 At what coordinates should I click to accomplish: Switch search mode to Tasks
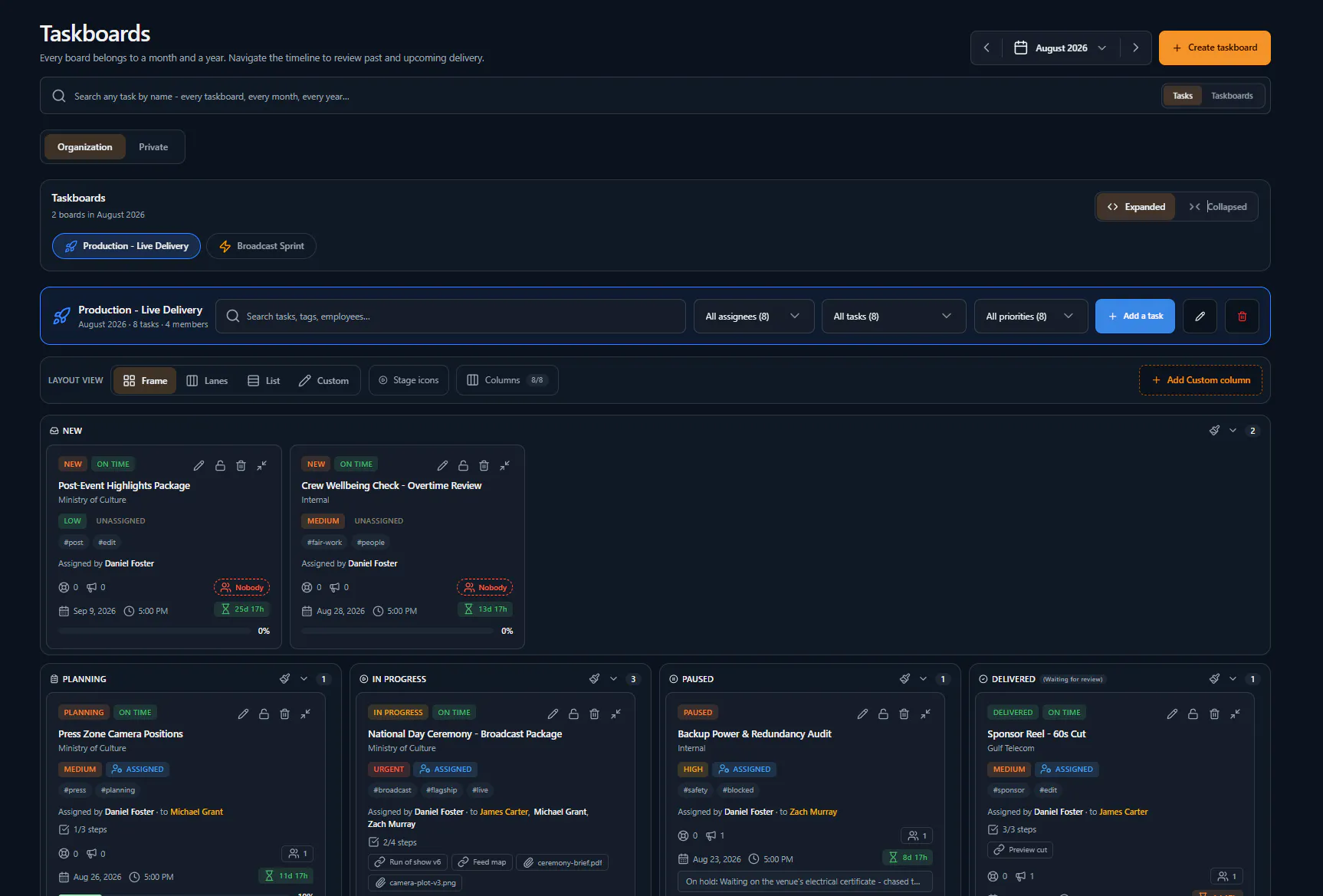(x=1182, y=96)
